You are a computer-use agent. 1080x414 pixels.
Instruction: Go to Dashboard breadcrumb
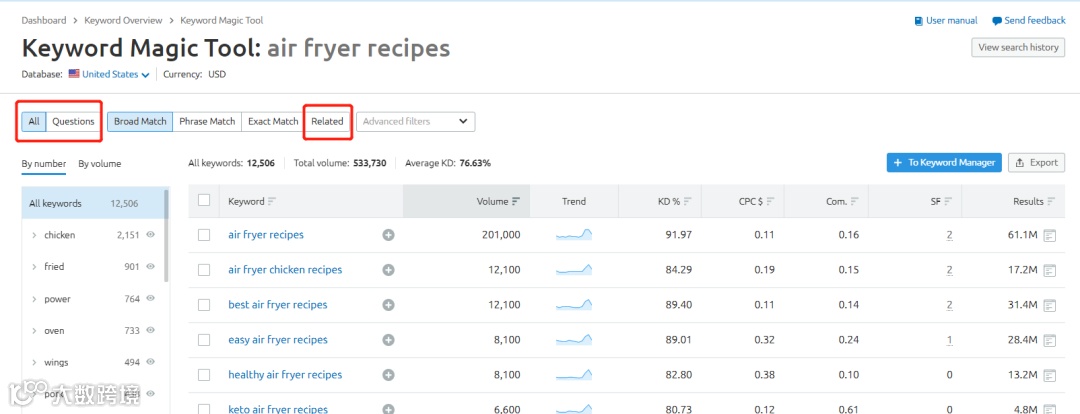click(44, 21)
